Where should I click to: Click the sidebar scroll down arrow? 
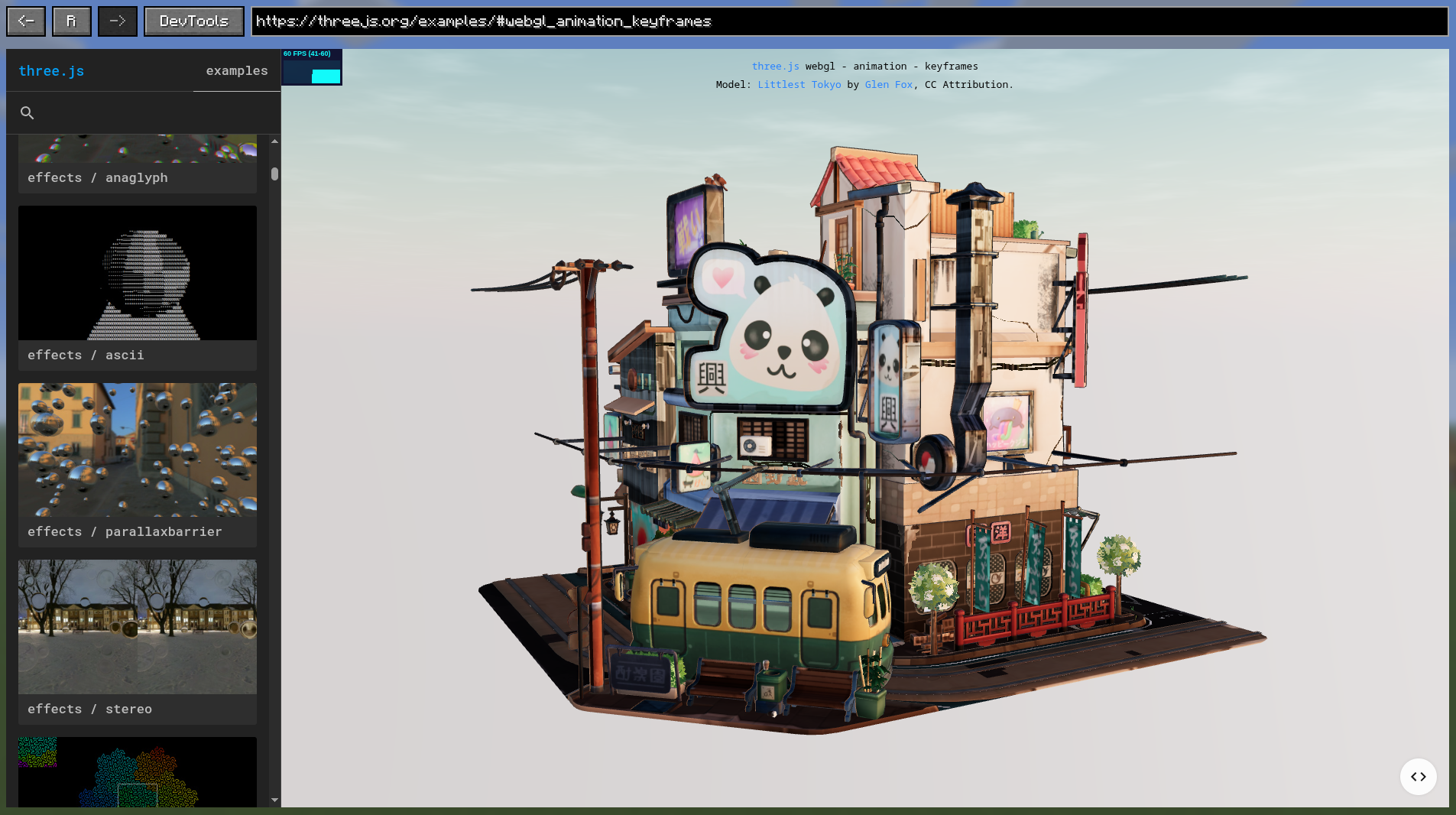click(x=274, y=800)
